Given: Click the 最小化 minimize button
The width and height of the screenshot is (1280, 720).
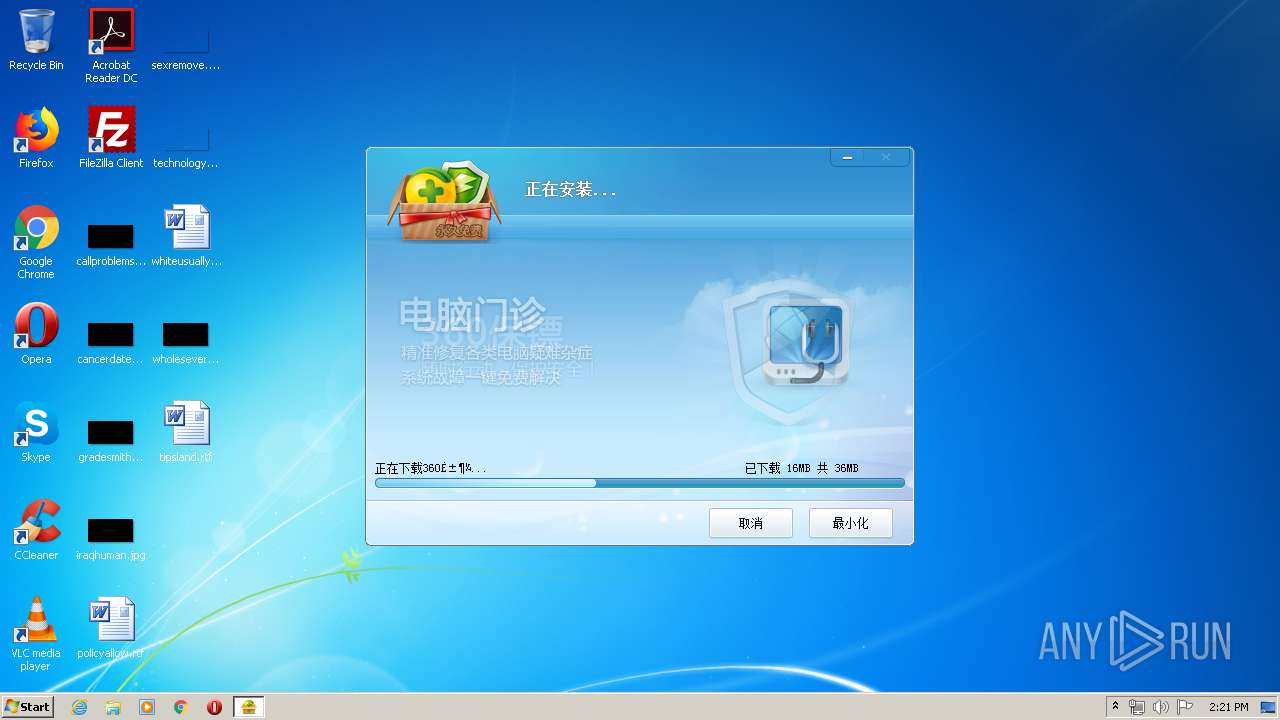Looking at the screenshot, I should pyautogui.click(x=851, y=523).
